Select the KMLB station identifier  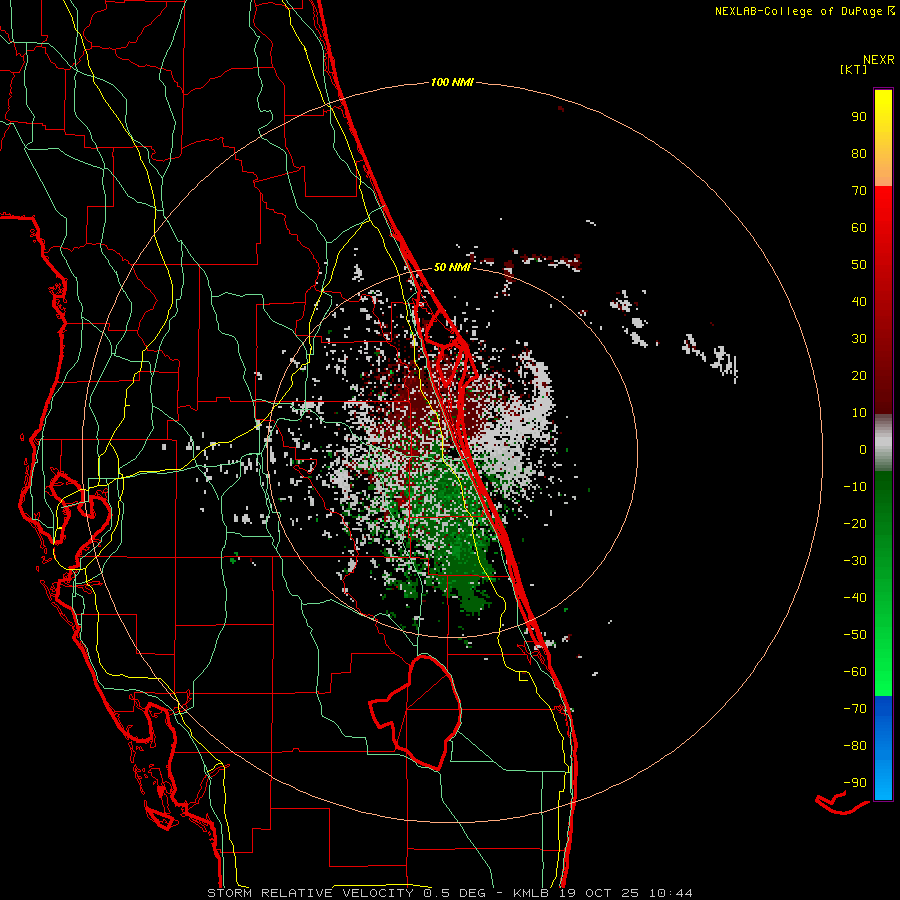pos(530,893)
